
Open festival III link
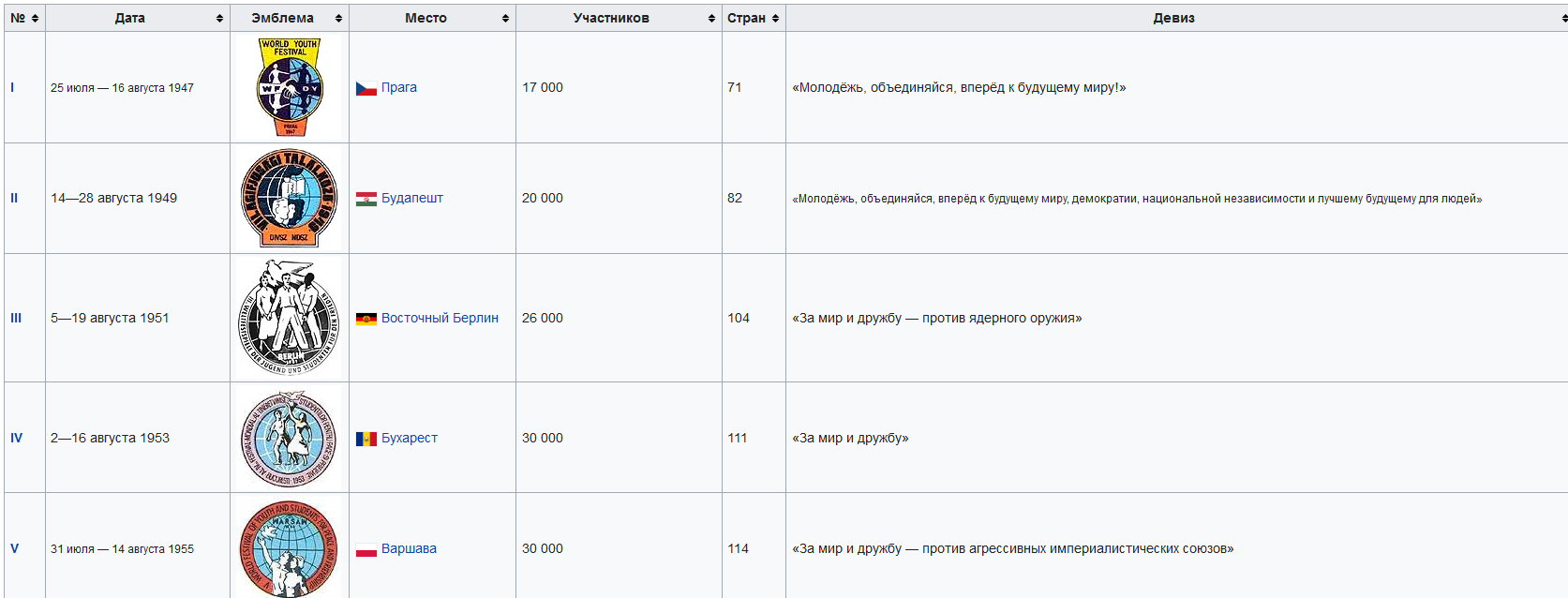[x=16, y=318]
